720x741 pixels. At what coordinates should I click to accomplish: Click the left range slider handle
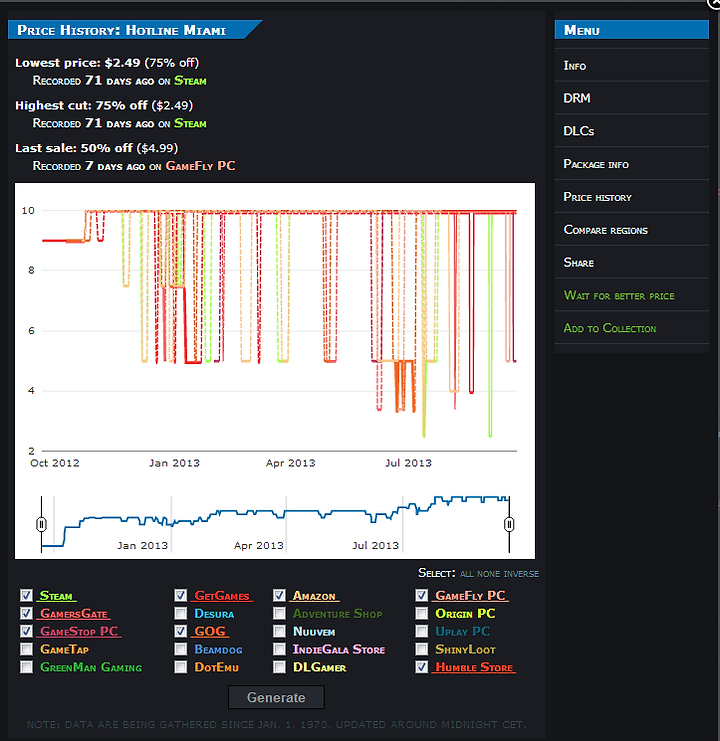41,524
